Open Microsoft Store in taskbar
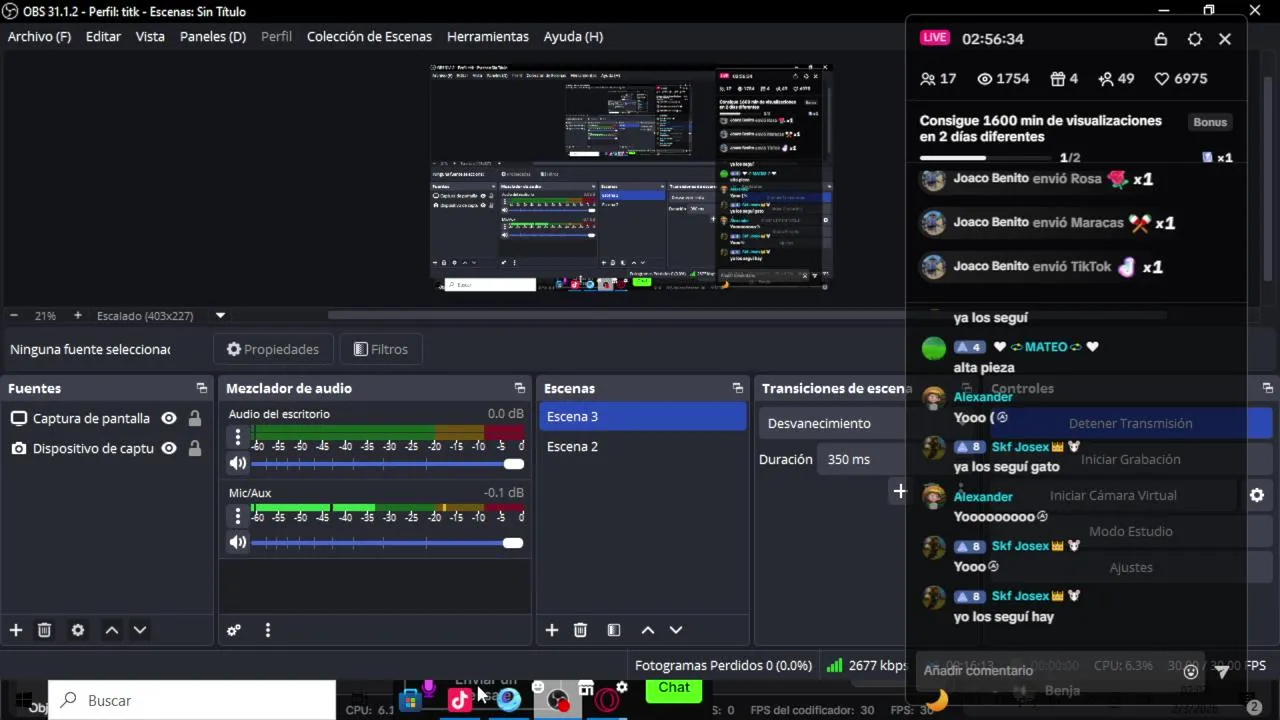This screenshot has height=720, width=1280. (x=410, y=700)
